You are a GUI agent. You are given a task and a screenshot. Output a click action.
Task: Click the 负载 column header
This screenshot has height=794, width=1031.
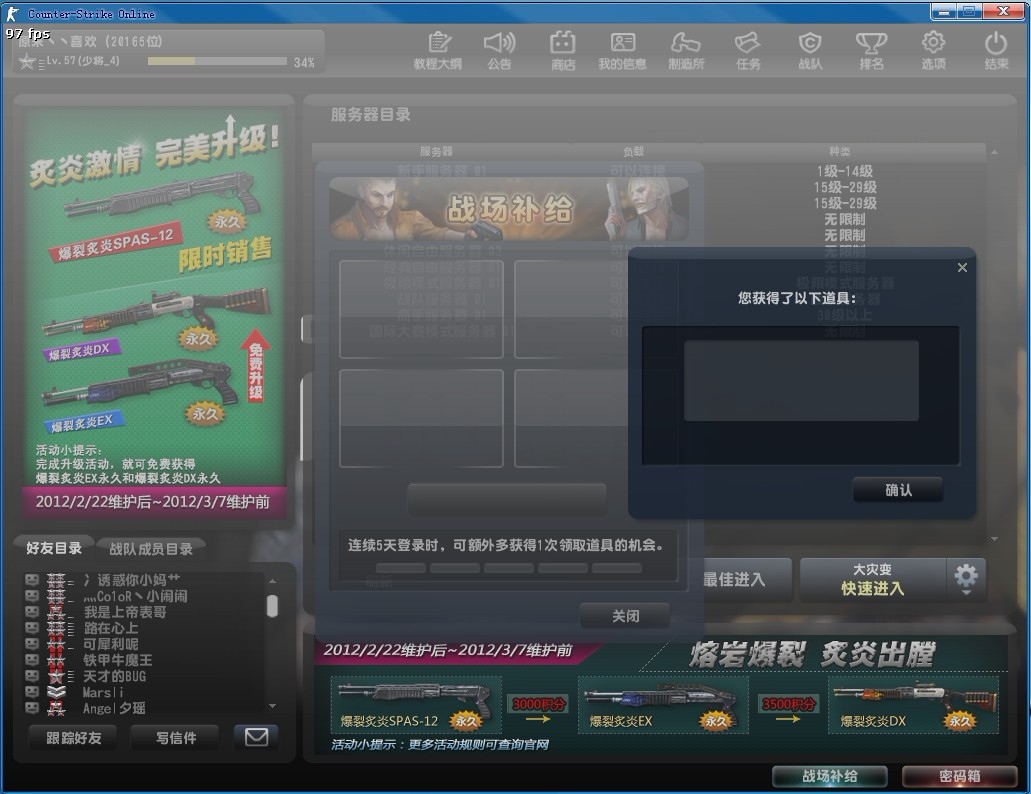634,151
